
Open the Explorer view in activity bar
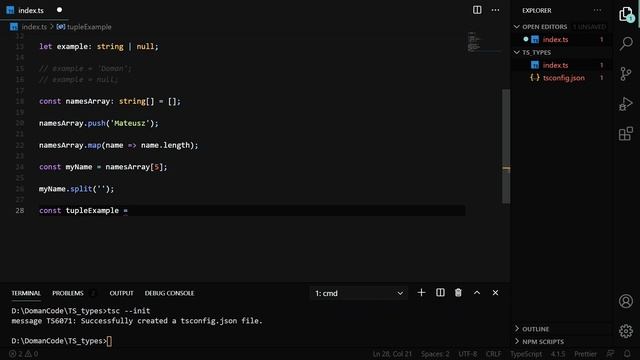(626, 14)
